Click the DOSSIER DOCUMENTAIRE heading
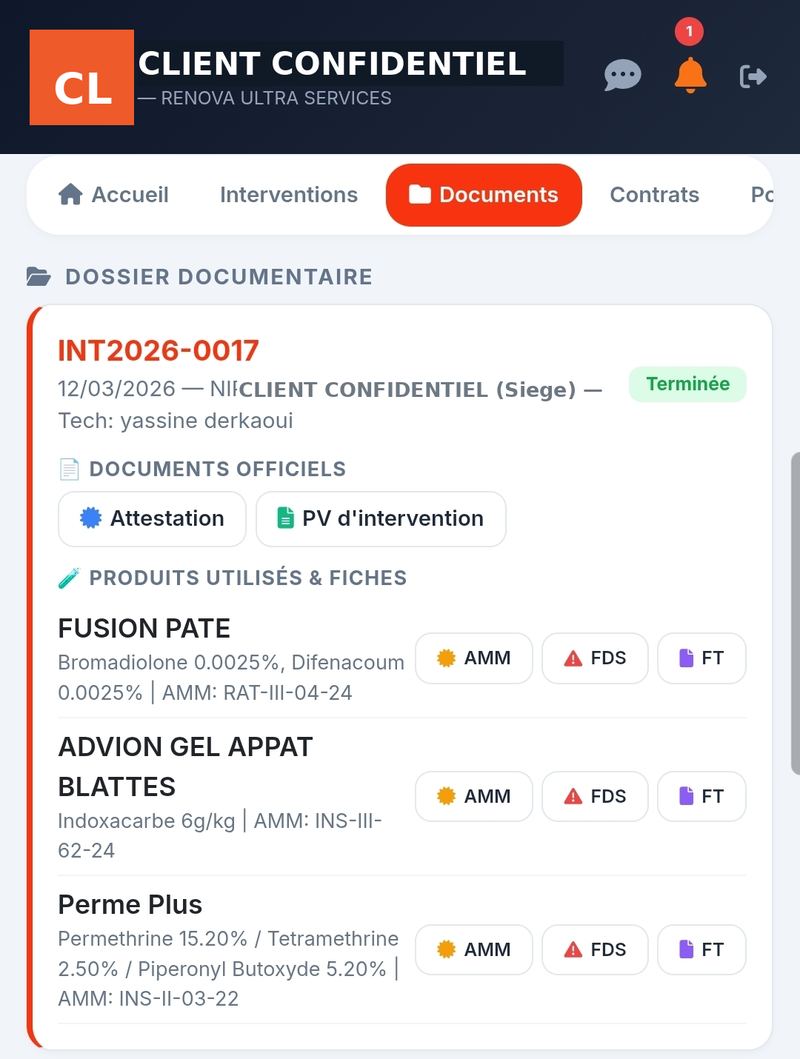Viewport: 800px width, 1059px height. click(x=219, y=277)
